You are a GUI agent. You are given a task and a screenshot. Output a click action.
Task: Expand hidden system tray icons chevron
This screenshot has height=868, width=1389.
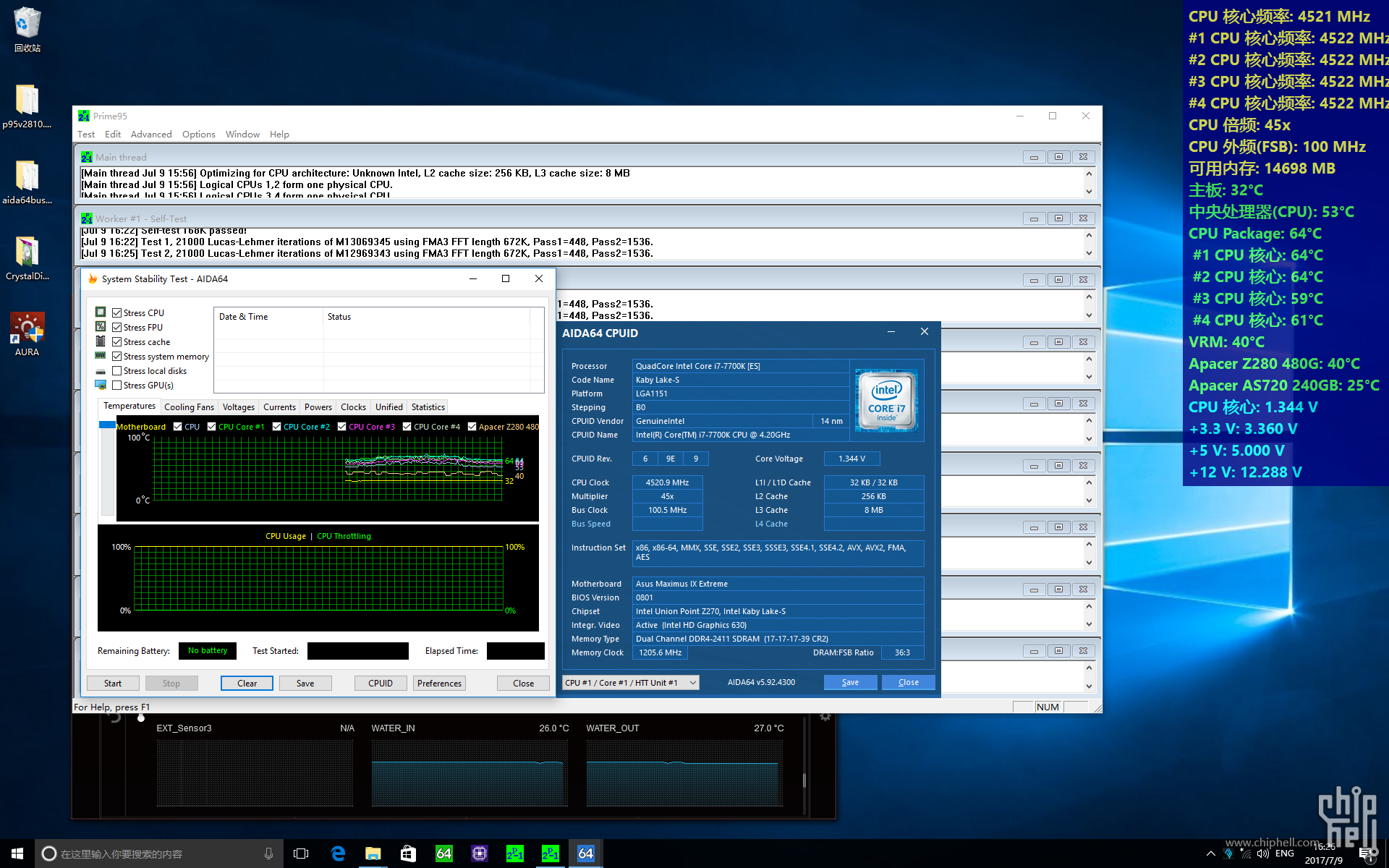(x=1211, y=854)
